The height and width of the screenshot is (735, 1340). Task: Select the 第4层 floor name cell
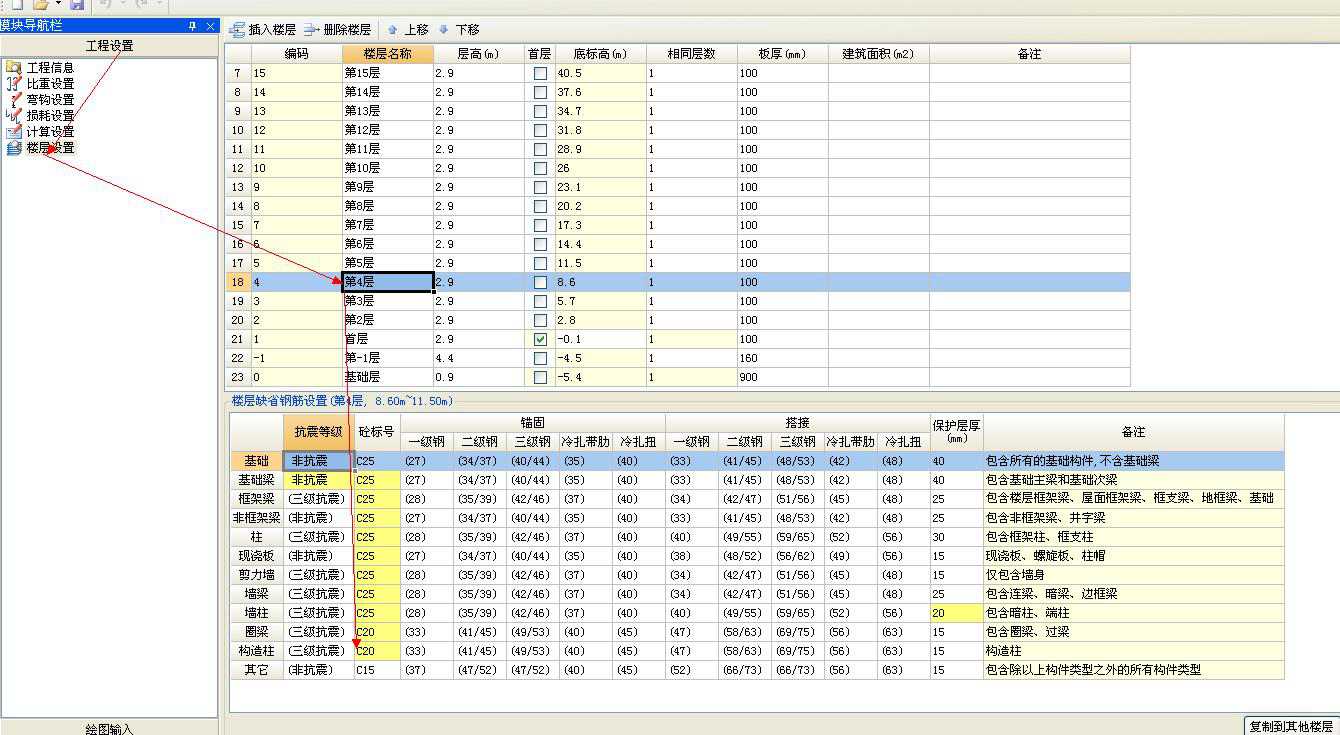coord(388,282)
